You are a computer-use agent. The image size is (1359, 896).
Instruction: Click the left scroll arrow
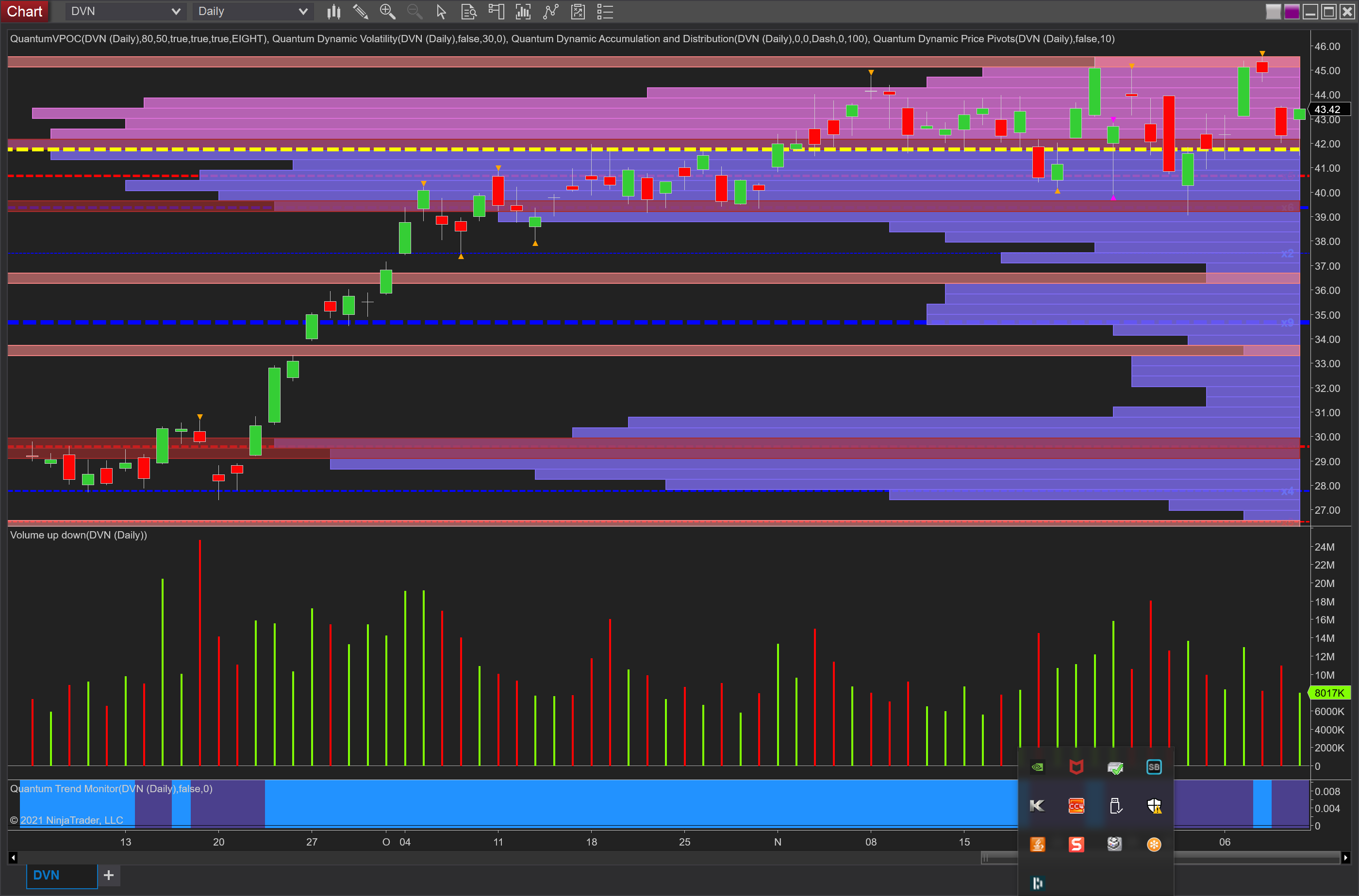click(x=13, y=857)
